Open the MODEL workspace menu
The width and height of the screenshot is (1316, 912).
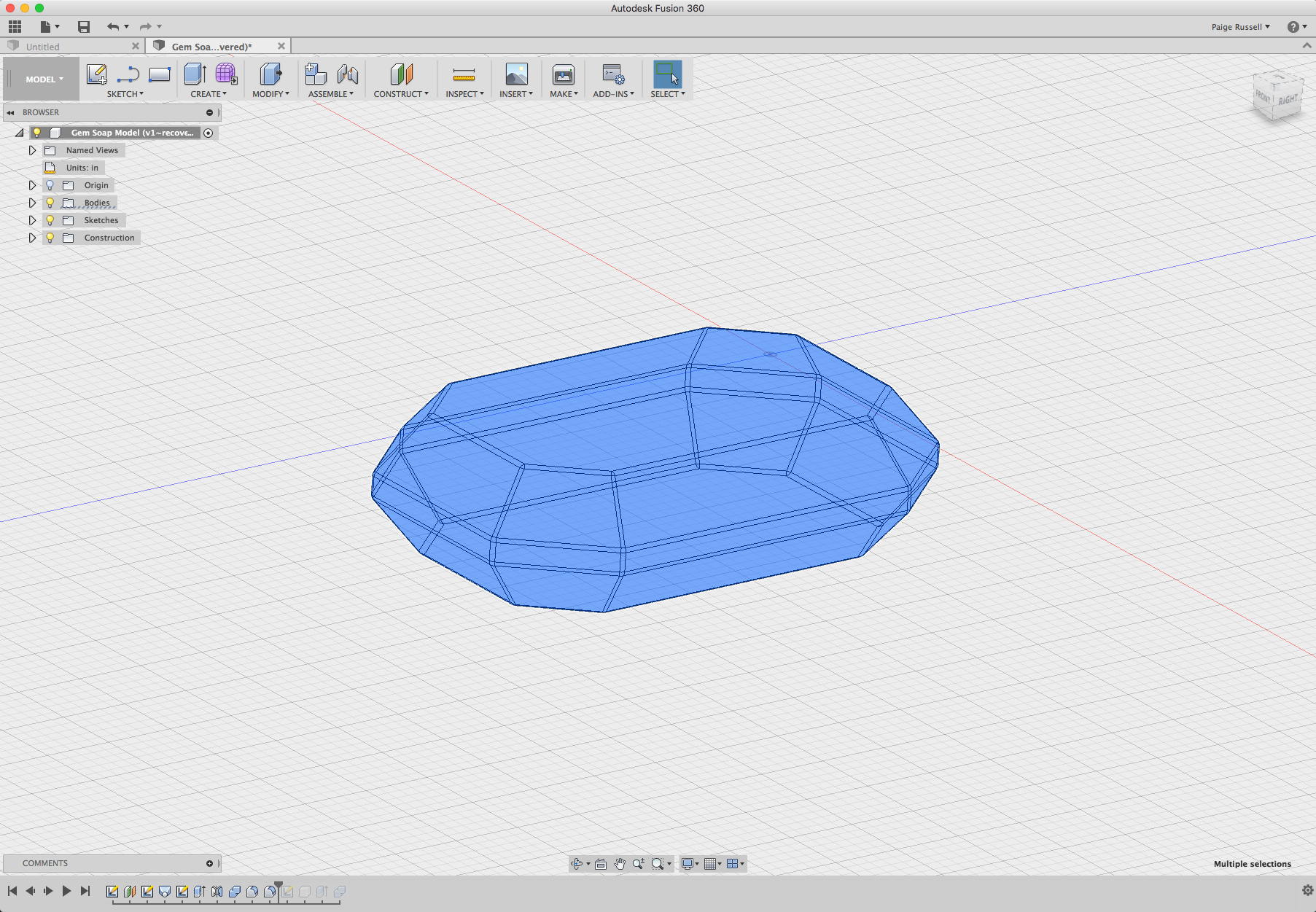[x=40, y=78]
